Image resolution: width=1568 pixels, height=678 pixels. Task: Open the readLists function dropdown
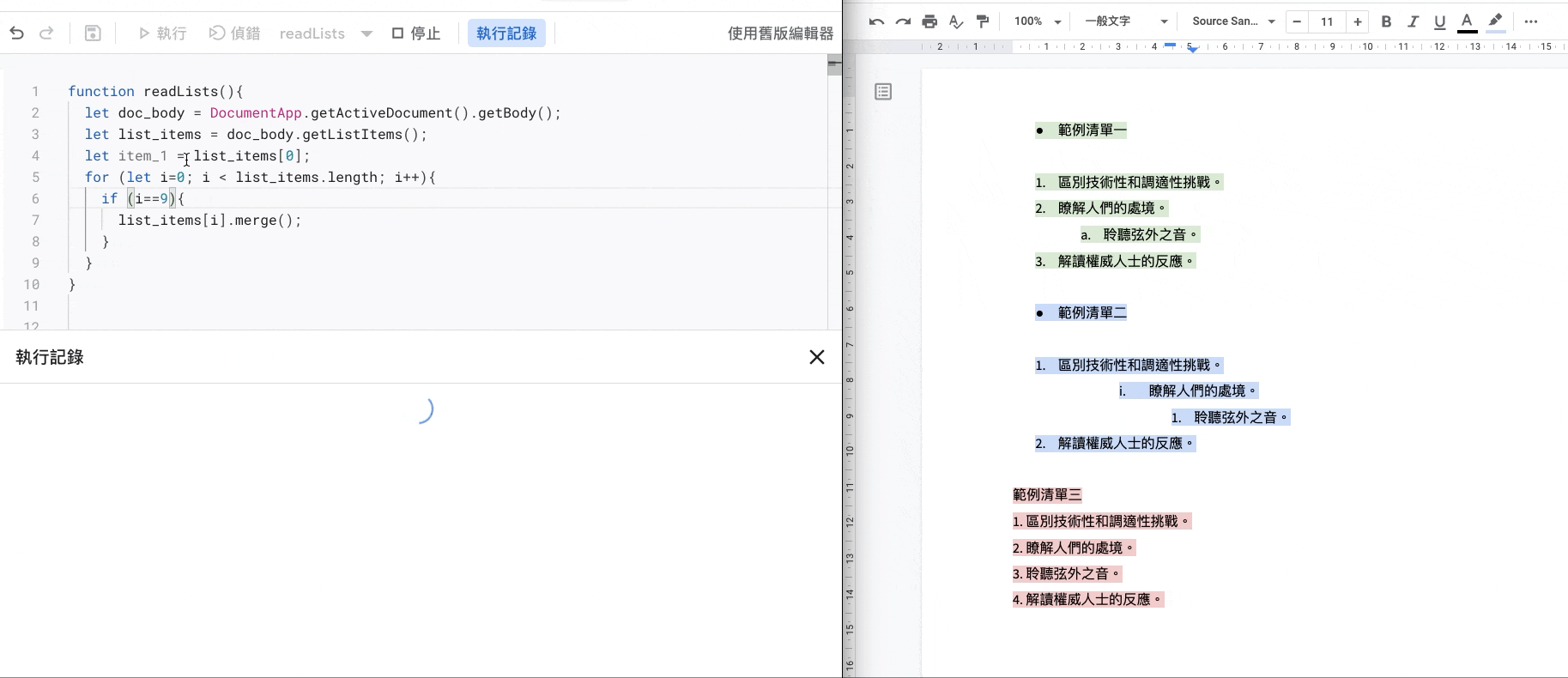click(x=326, y=33)
